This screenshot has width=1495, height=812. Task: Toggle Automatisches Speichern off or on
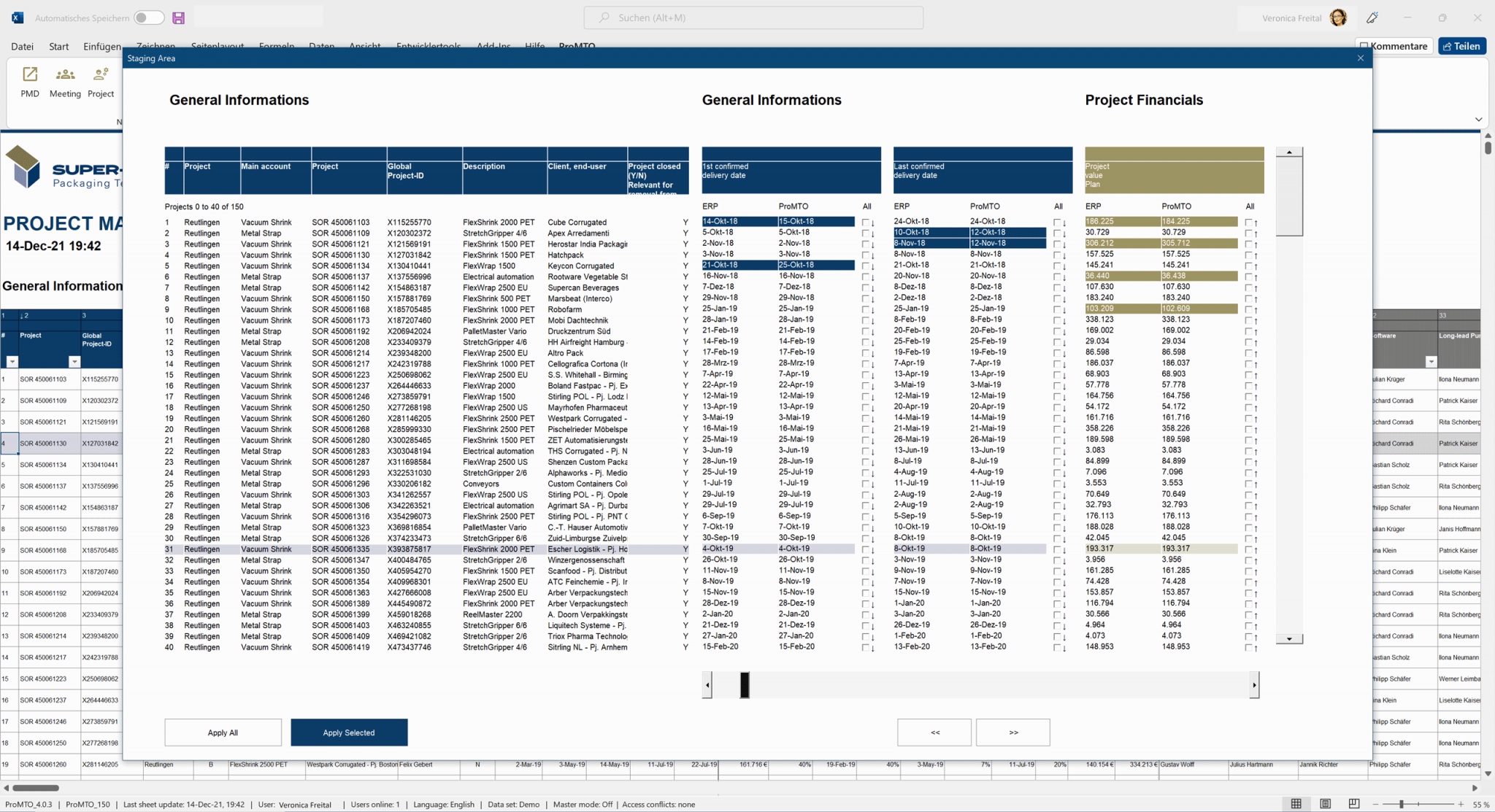(148, 18)
